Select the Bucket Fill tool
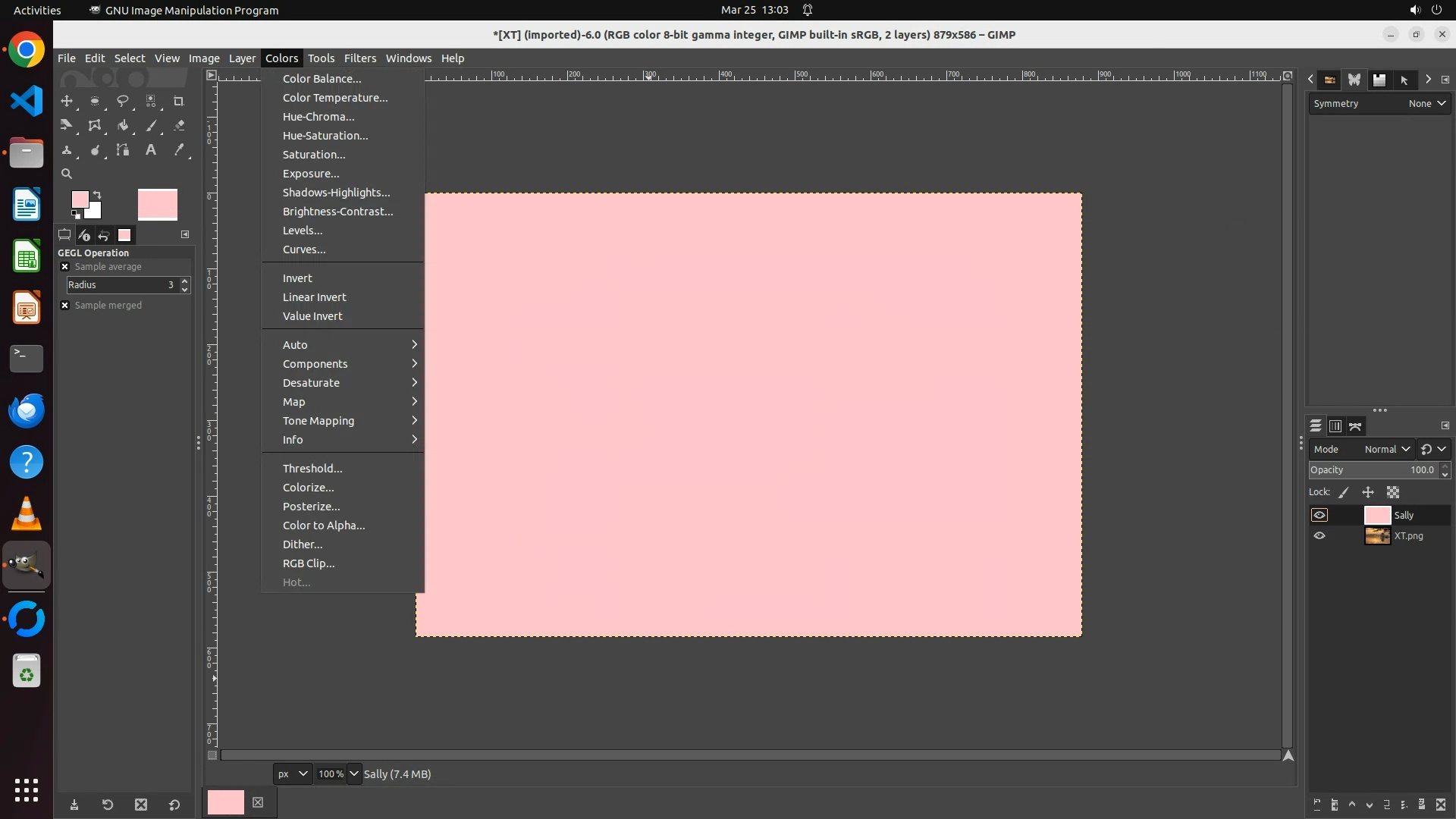Viewport: 1456px width, 819px height. (123, 126)
